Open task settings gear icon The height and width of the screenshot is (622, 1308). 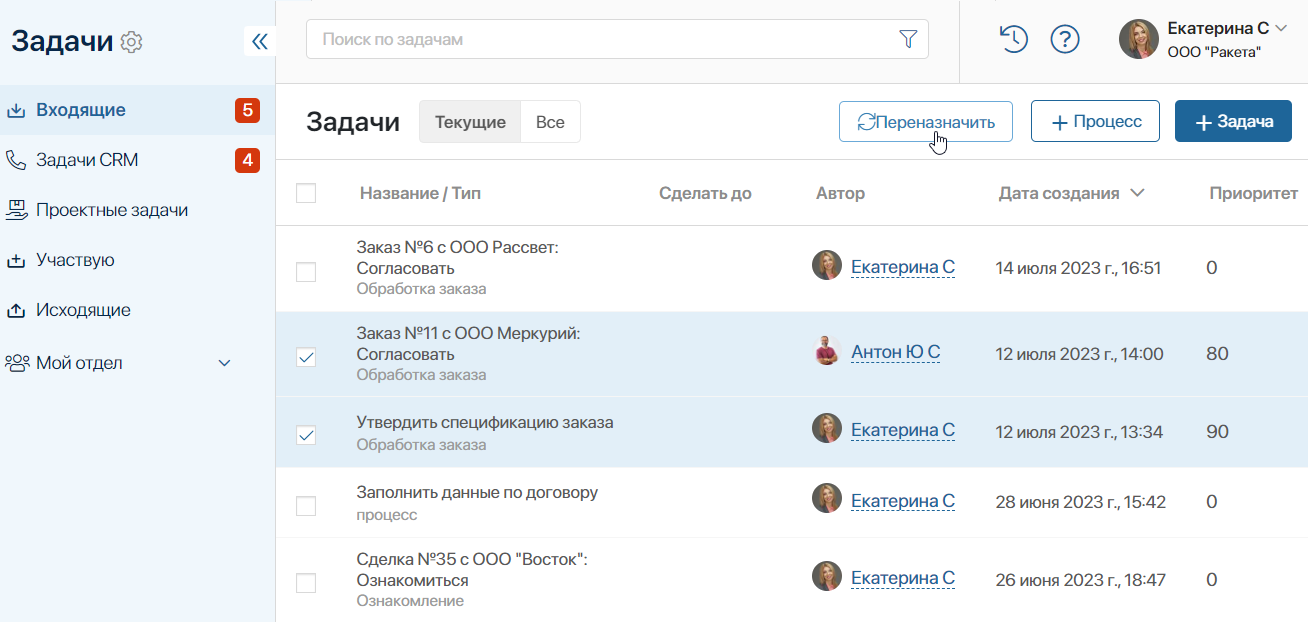point(132,42)
